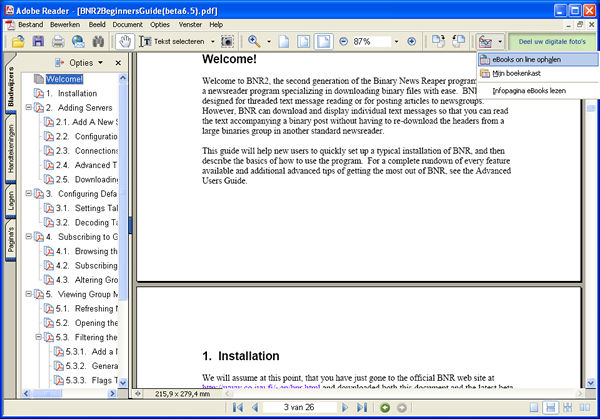
Task: Switch to the Pagina's side tab
Action: click(x=10, y=240)
